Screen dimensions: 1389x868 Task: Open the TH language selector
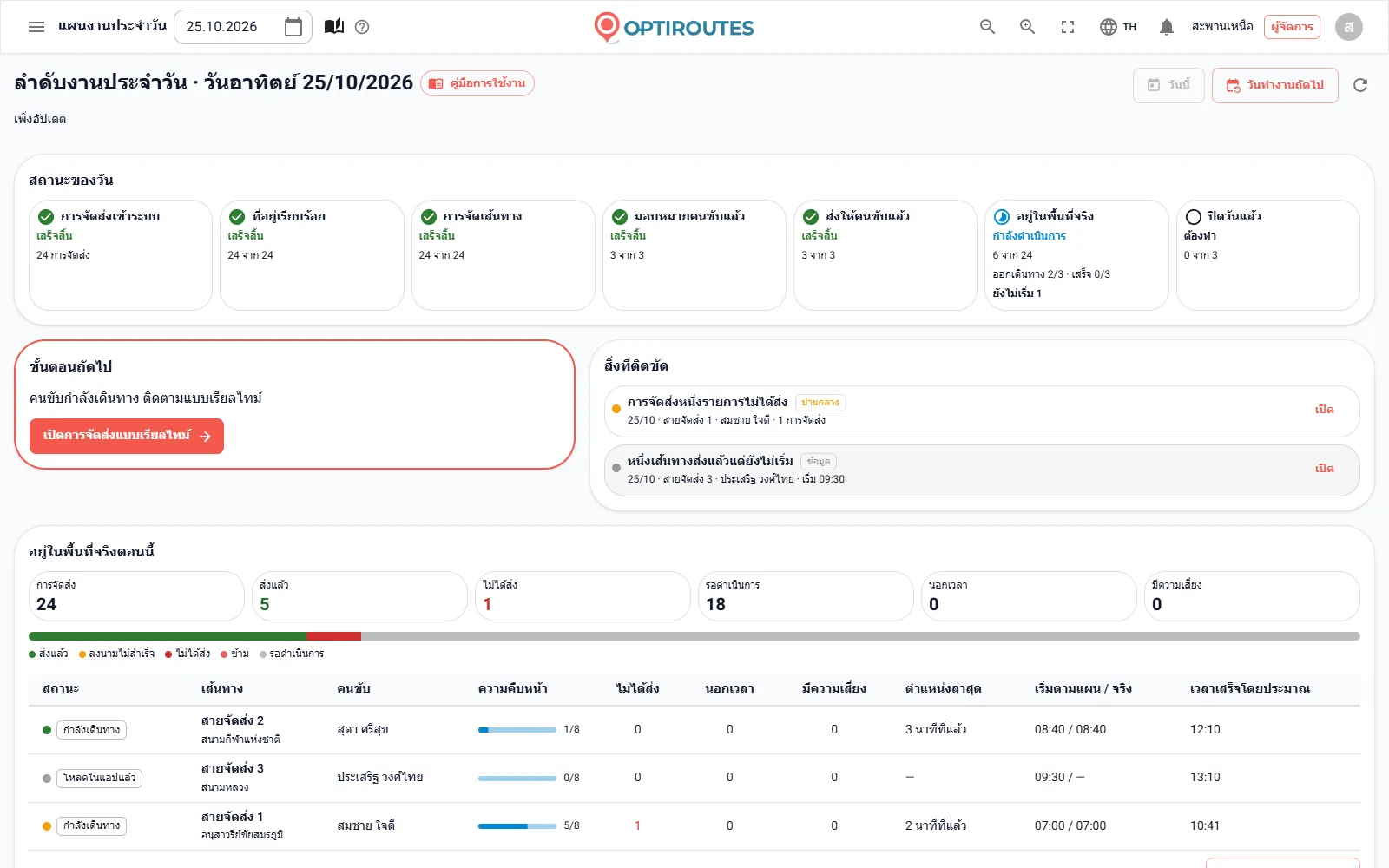pyautogui.click(x=1118, y=27)
